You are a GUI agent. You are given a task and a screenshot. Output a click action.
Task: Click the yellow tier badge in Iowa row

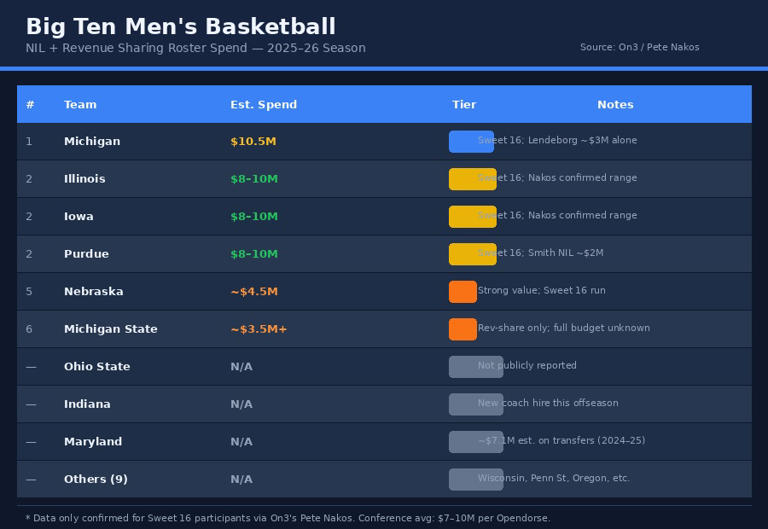tap(472, 217)
